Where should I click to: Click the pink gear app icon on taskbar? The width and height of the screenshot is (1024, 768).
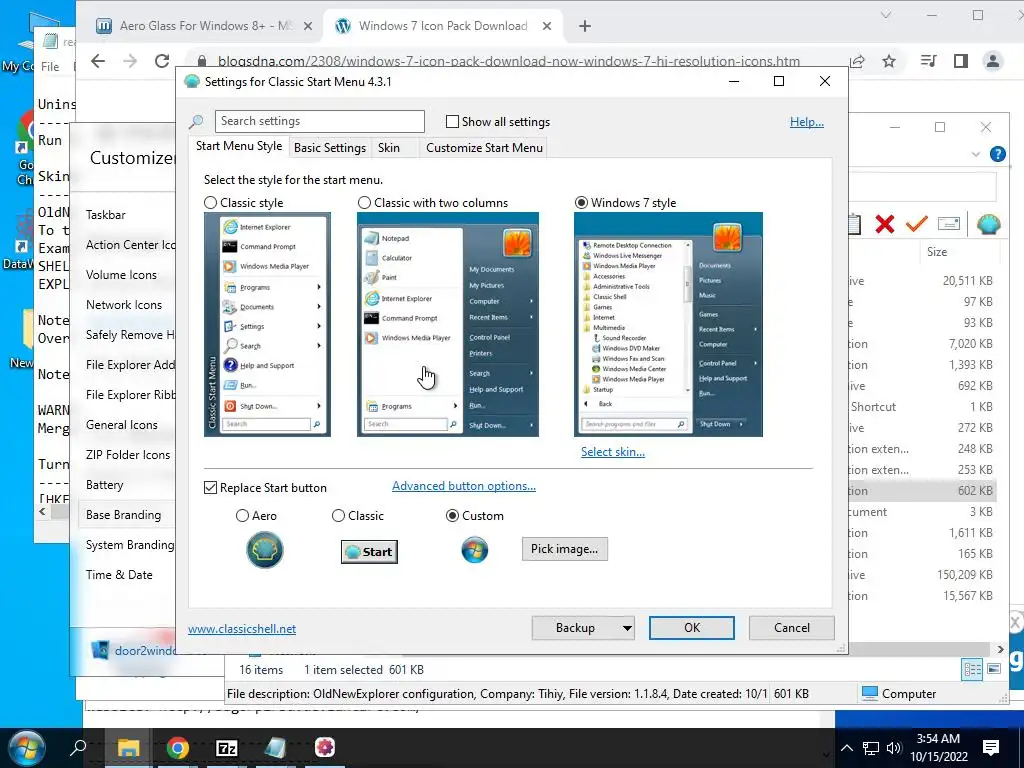pos(325,747)
